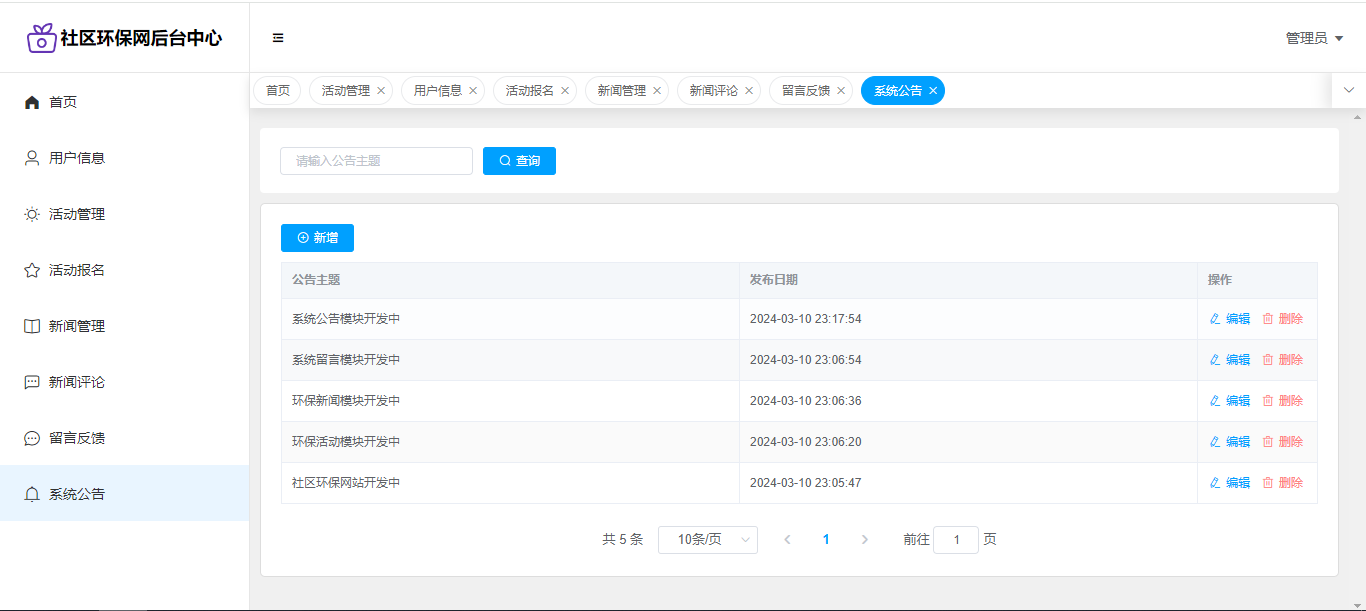The width and height of the screenshot is (1366, 611).
Task: Navigate to 新闻评论 sidebar entry
Action: (x=77, y=382)
